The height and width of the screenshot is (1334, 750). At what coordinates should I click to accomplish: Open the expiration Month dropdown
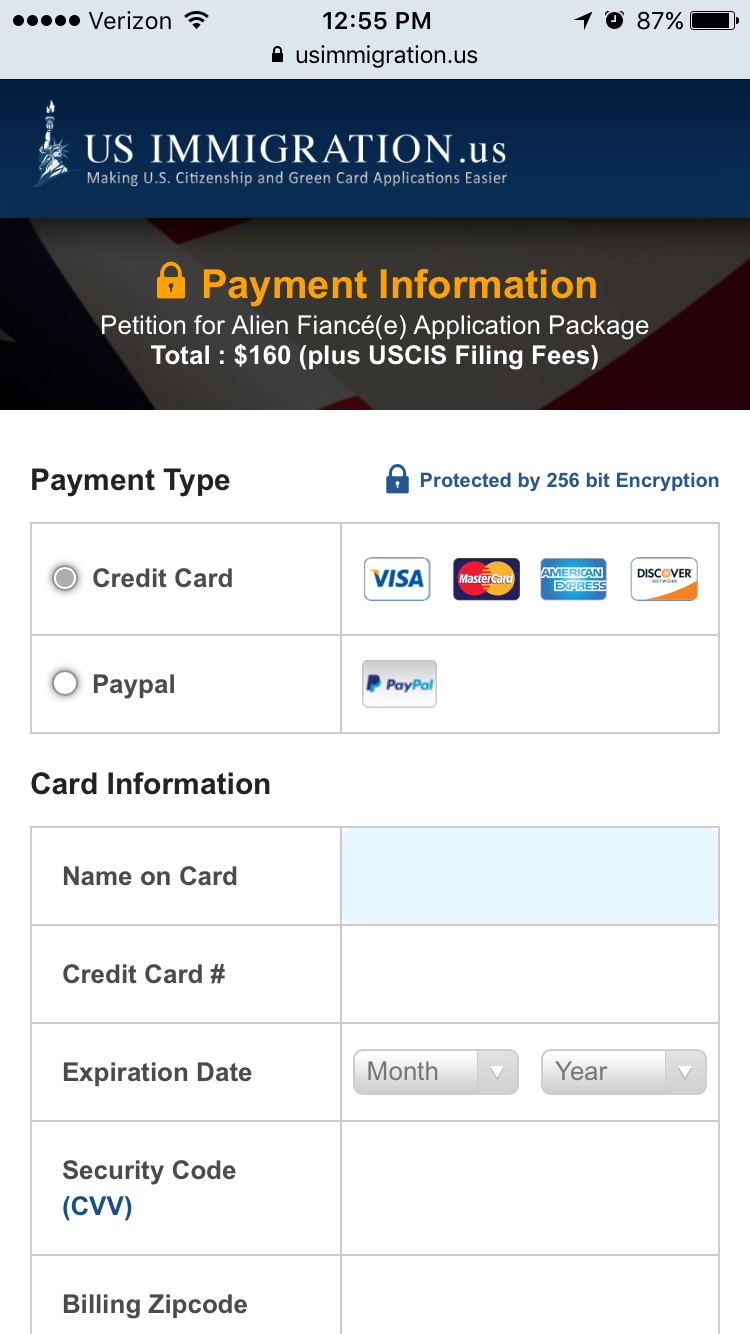[436, 1072]
